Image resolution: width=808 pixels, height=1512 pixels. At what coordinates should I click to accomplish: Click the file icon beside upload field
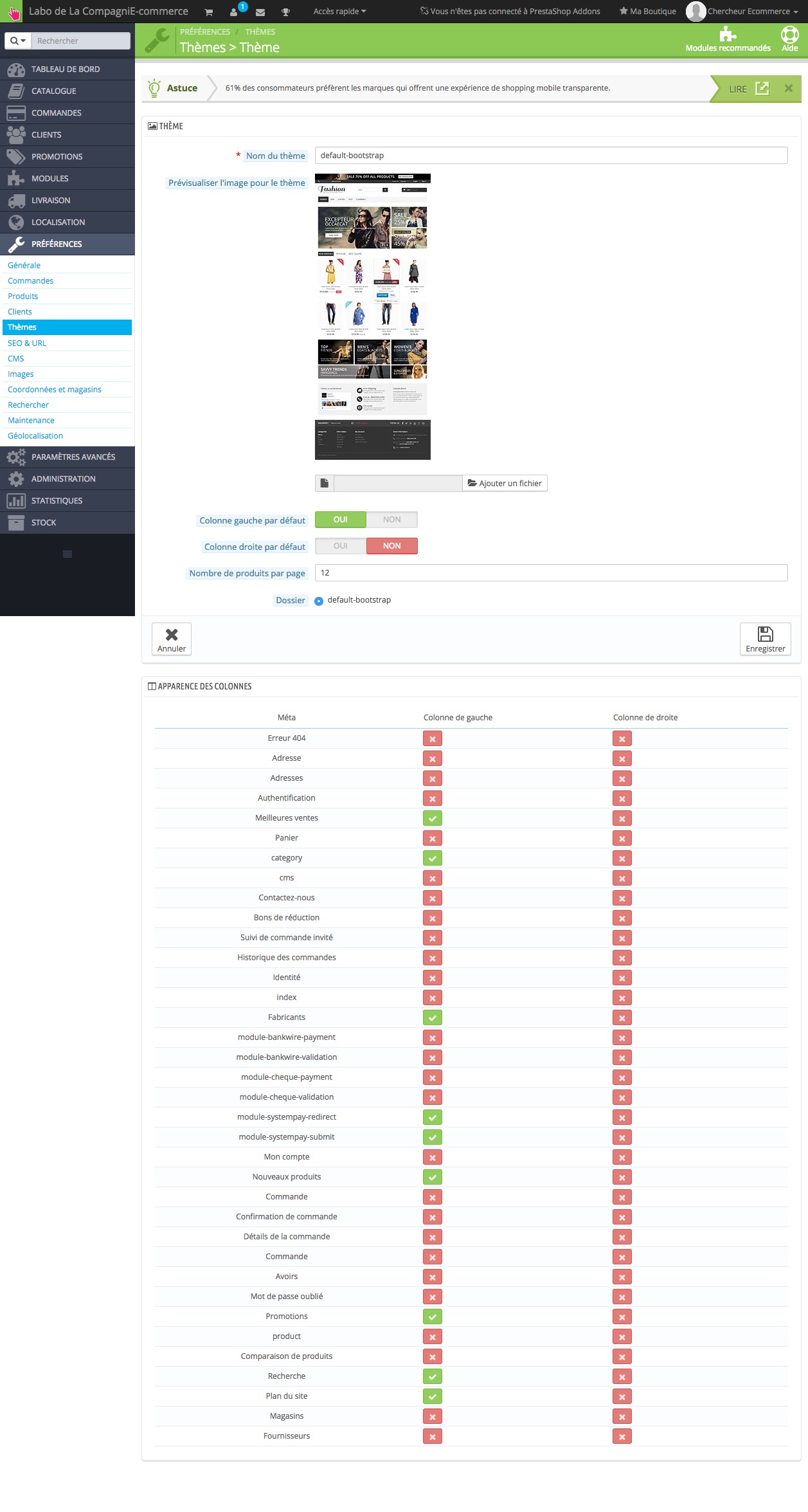325,483
